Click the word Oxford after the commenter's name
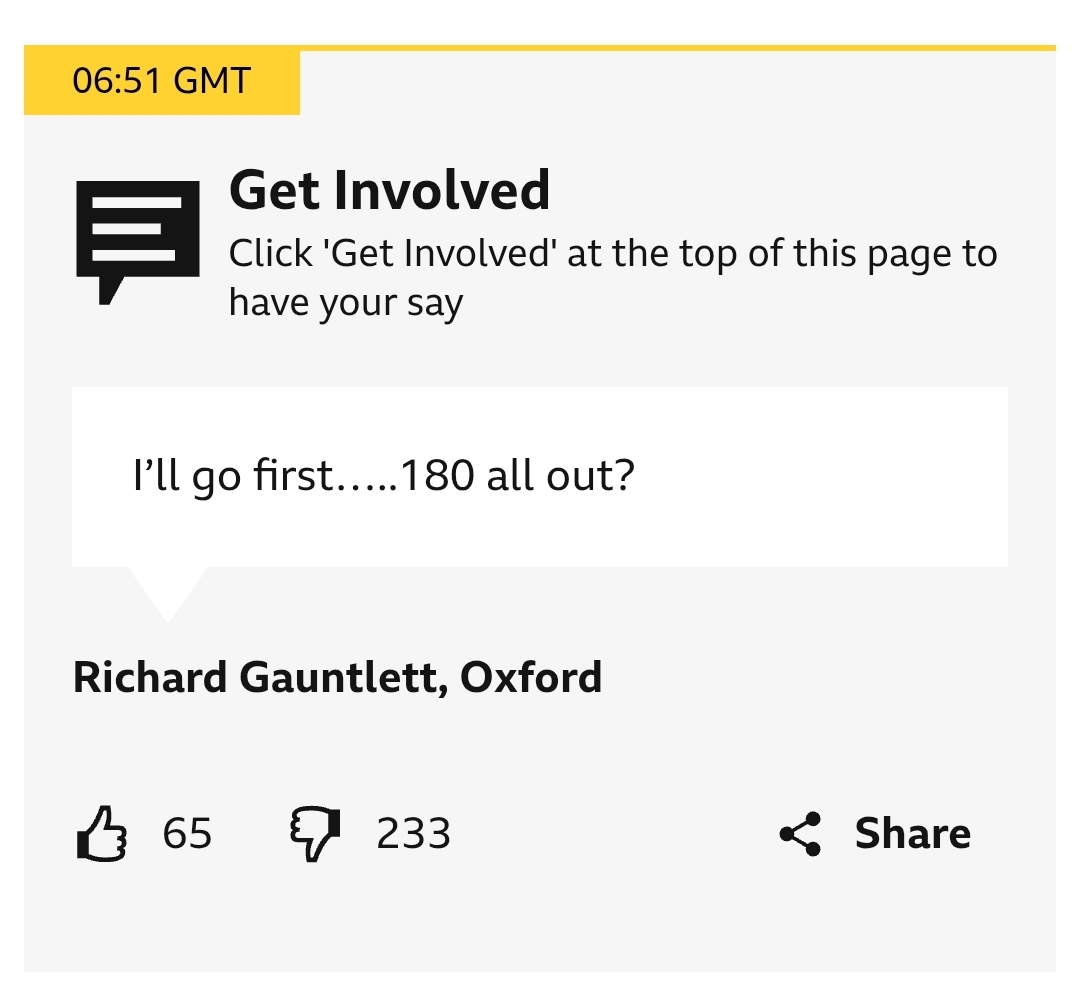The width and height of the screenshot is (1080, 1005). coord(531,678)
